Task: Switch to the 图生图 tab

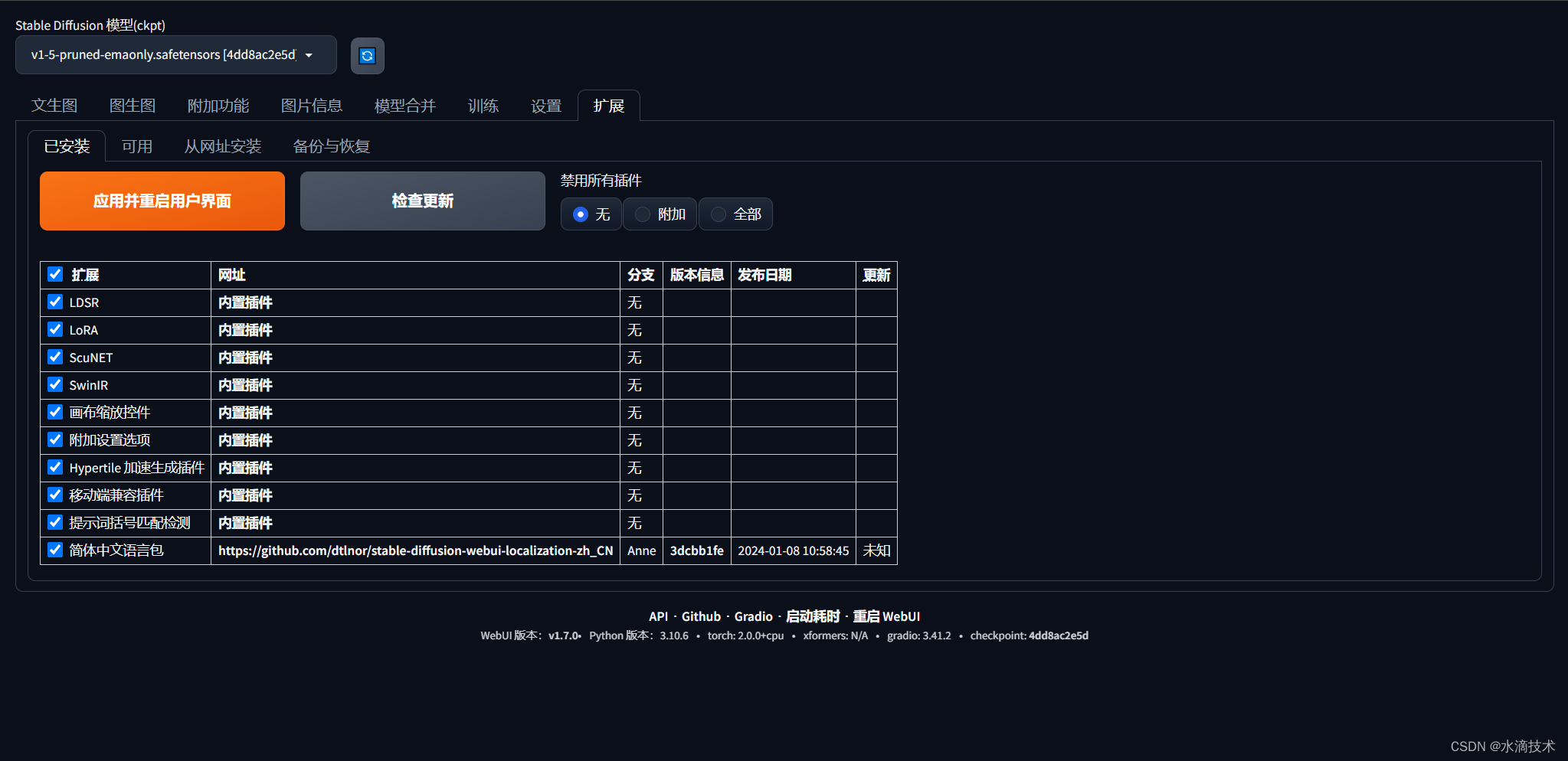Action: click(133, 106)
